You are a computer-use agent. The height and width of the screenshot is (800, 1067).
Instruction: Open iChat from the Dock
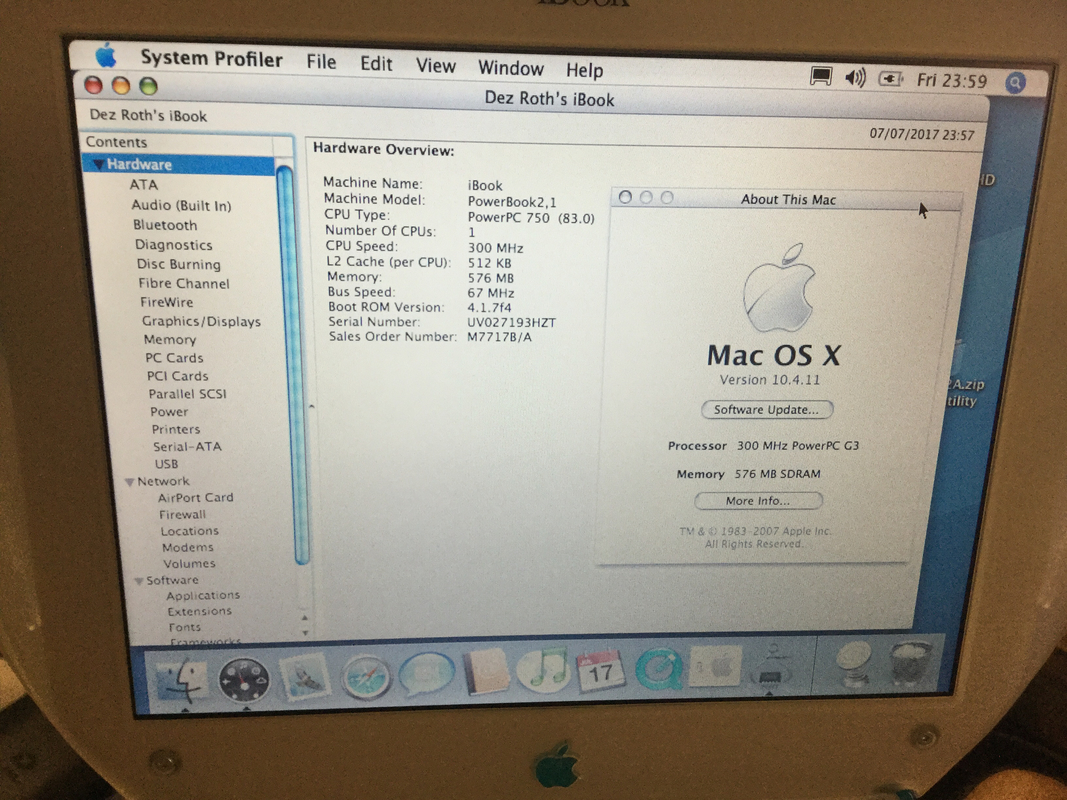427,675
